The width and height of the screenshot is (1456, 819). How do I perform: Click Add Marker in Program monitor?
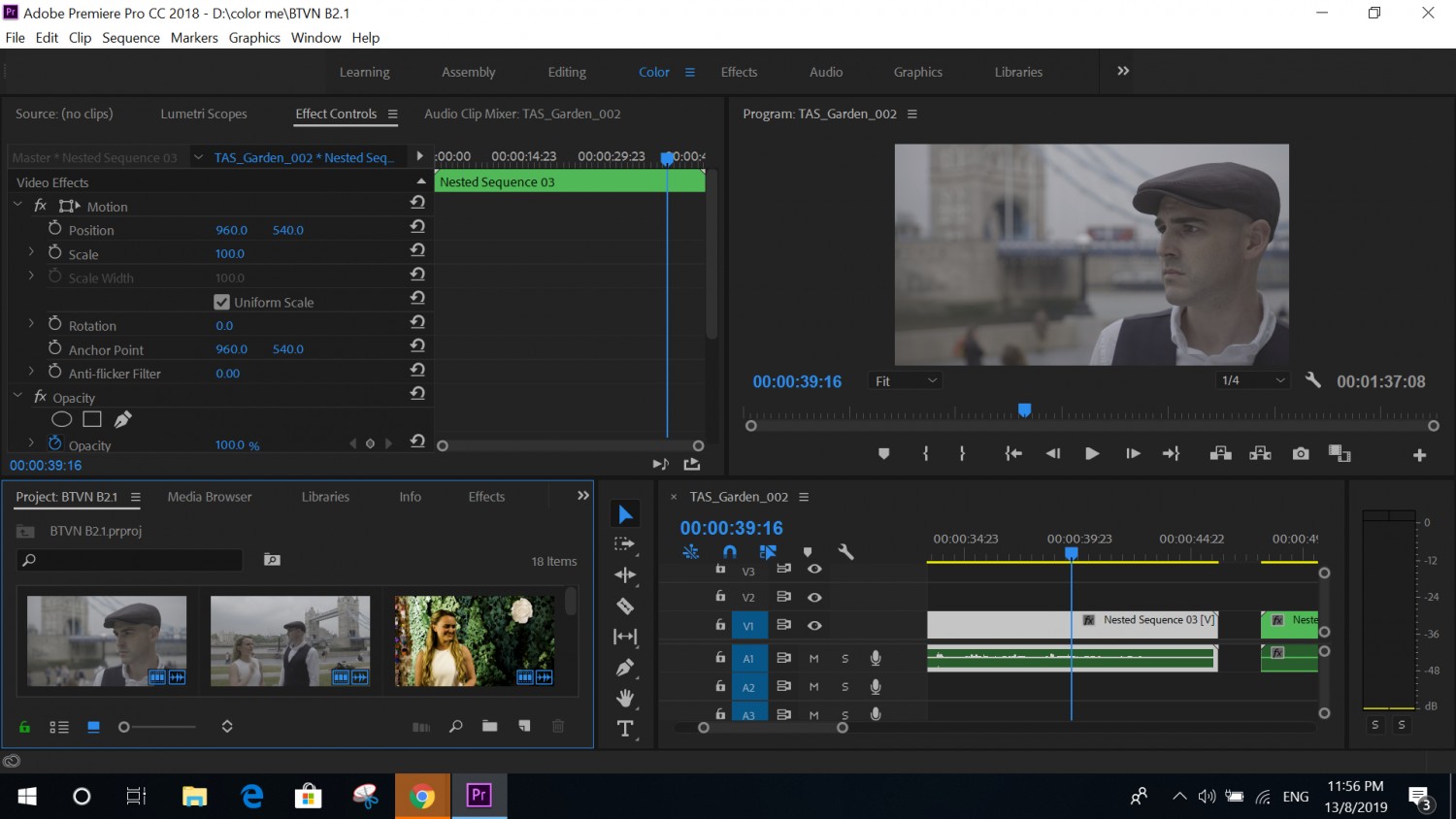883,453
